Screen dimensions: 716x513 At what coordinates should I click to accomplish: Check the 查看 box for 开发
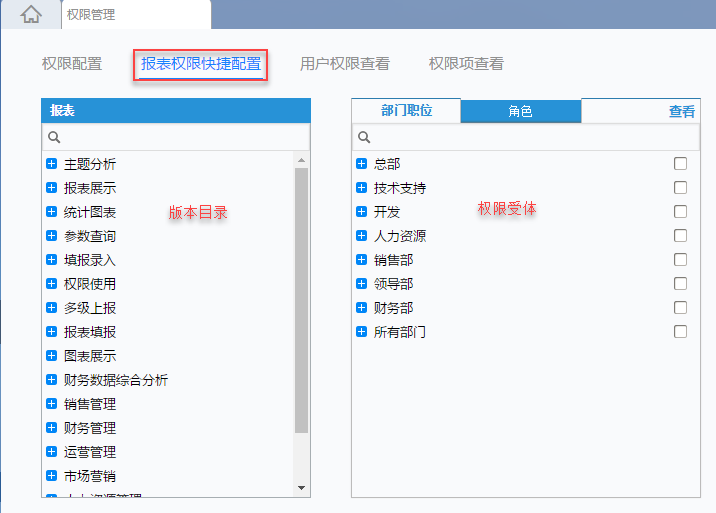pos(680,212)
